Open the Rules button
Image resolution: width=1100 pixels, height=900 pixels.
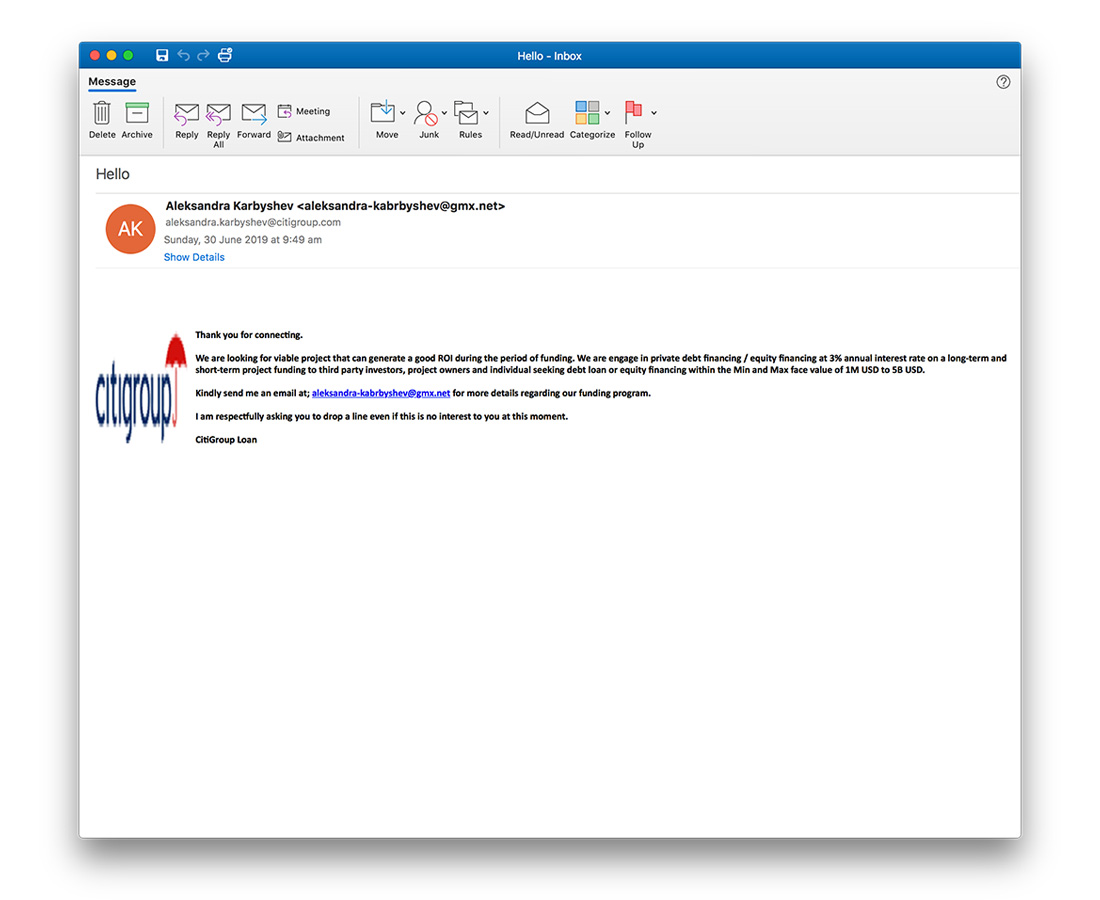coord(468,119)
